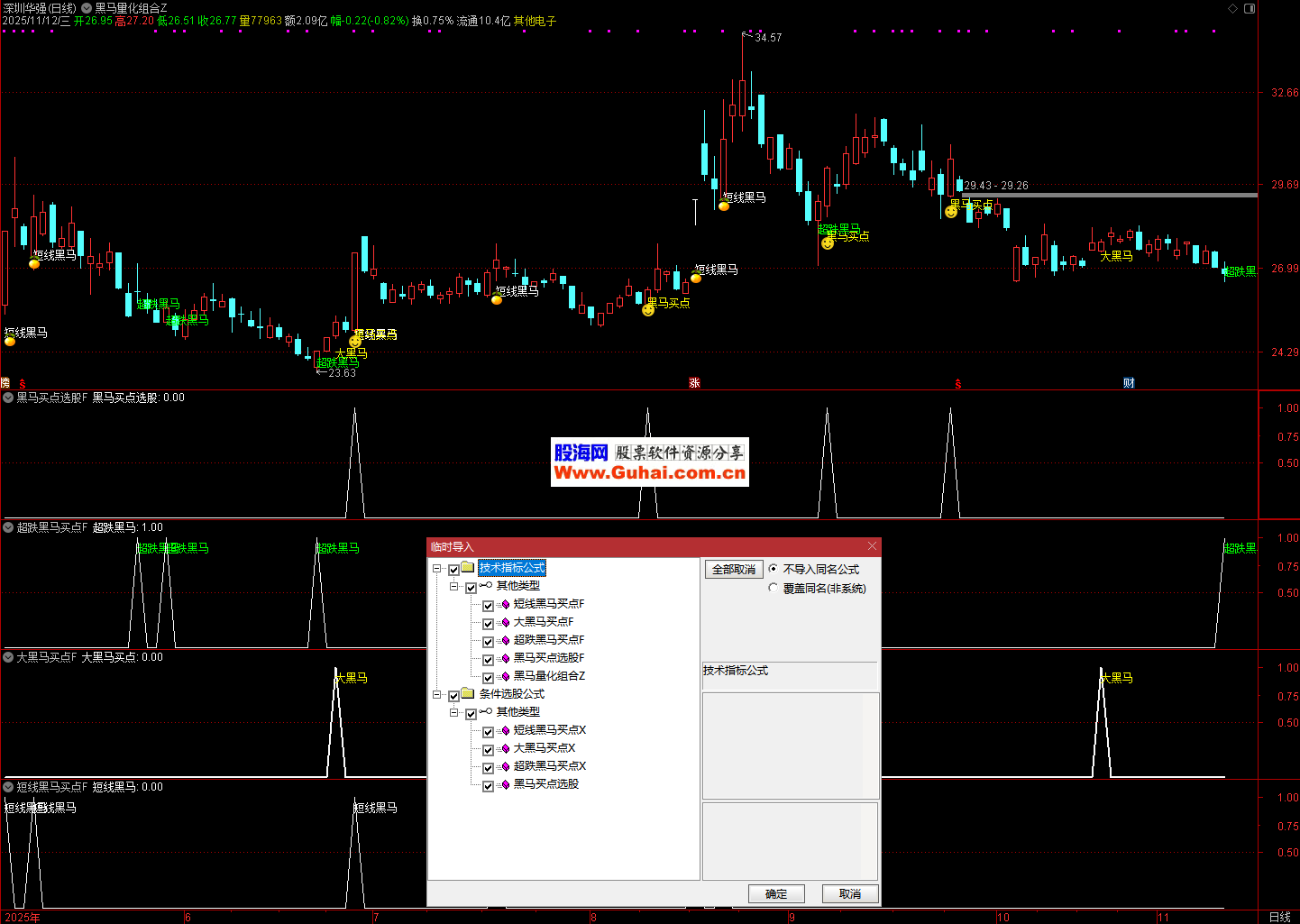Click the diamond icon at chart top-right
This screenshot has width=1300, height=924.
pos(1233,8)
